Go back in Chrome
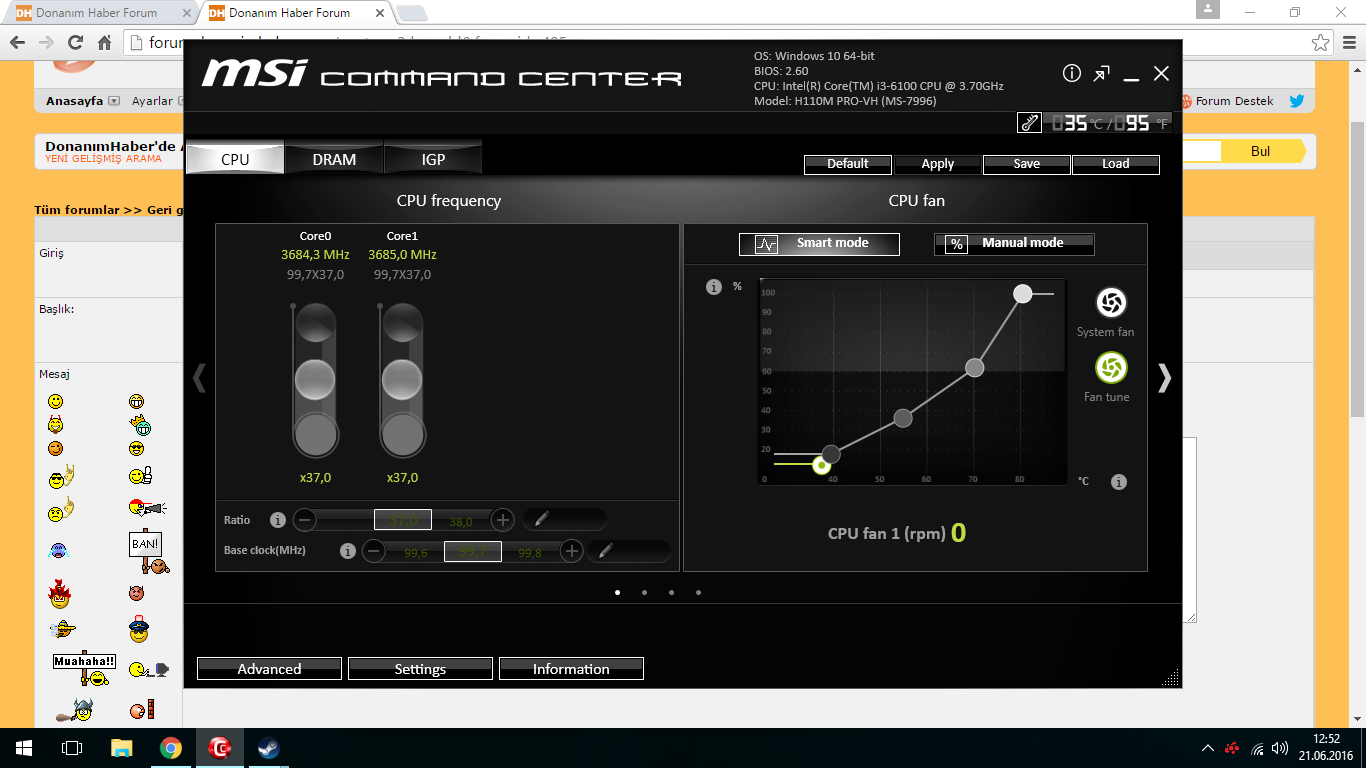Viewport: 1366px width, 768px height. (16, 43)
